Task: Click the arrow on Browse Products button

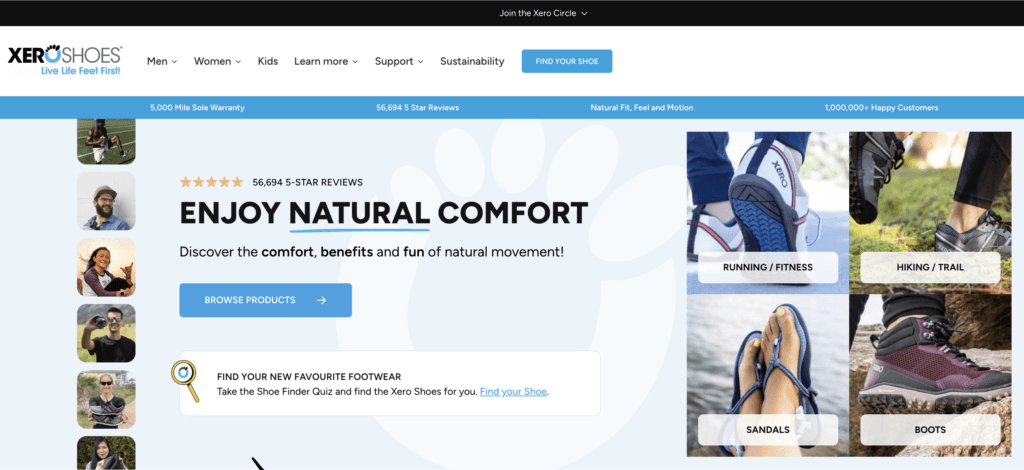Action: tap(321, 300)
